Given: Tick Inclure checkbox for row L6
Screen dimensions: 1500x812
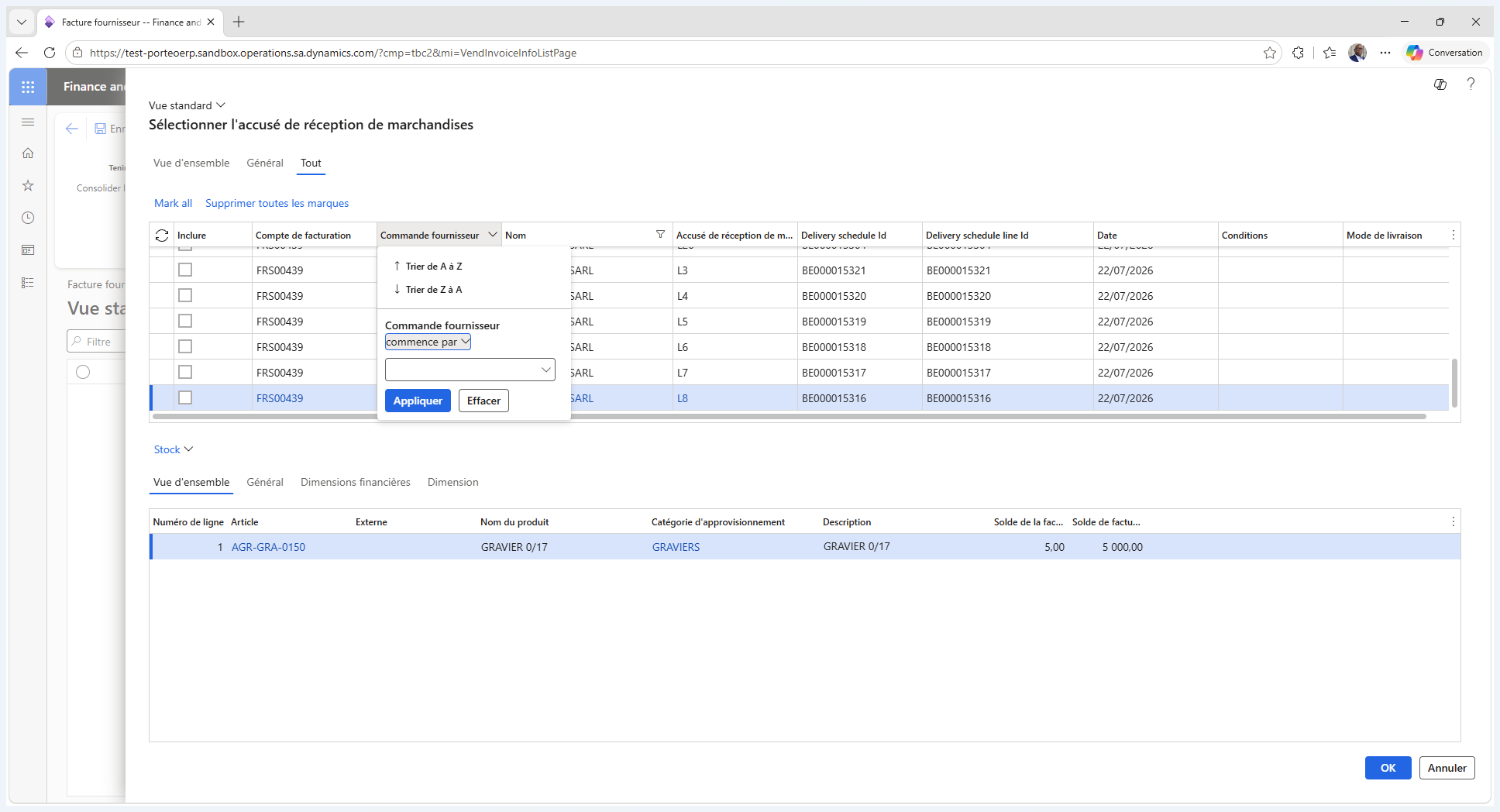Looking at the screenshot, I should (185, 346).
